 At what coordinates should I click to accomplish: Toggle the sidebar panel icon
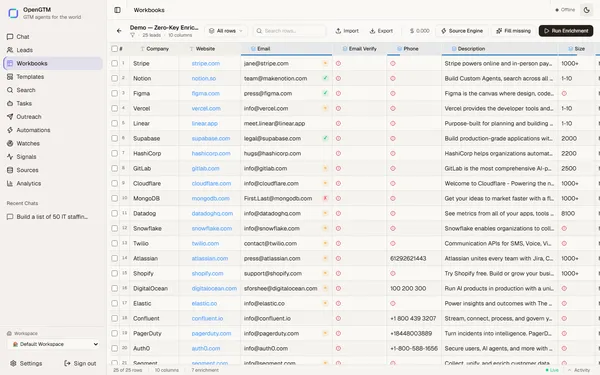117,10
